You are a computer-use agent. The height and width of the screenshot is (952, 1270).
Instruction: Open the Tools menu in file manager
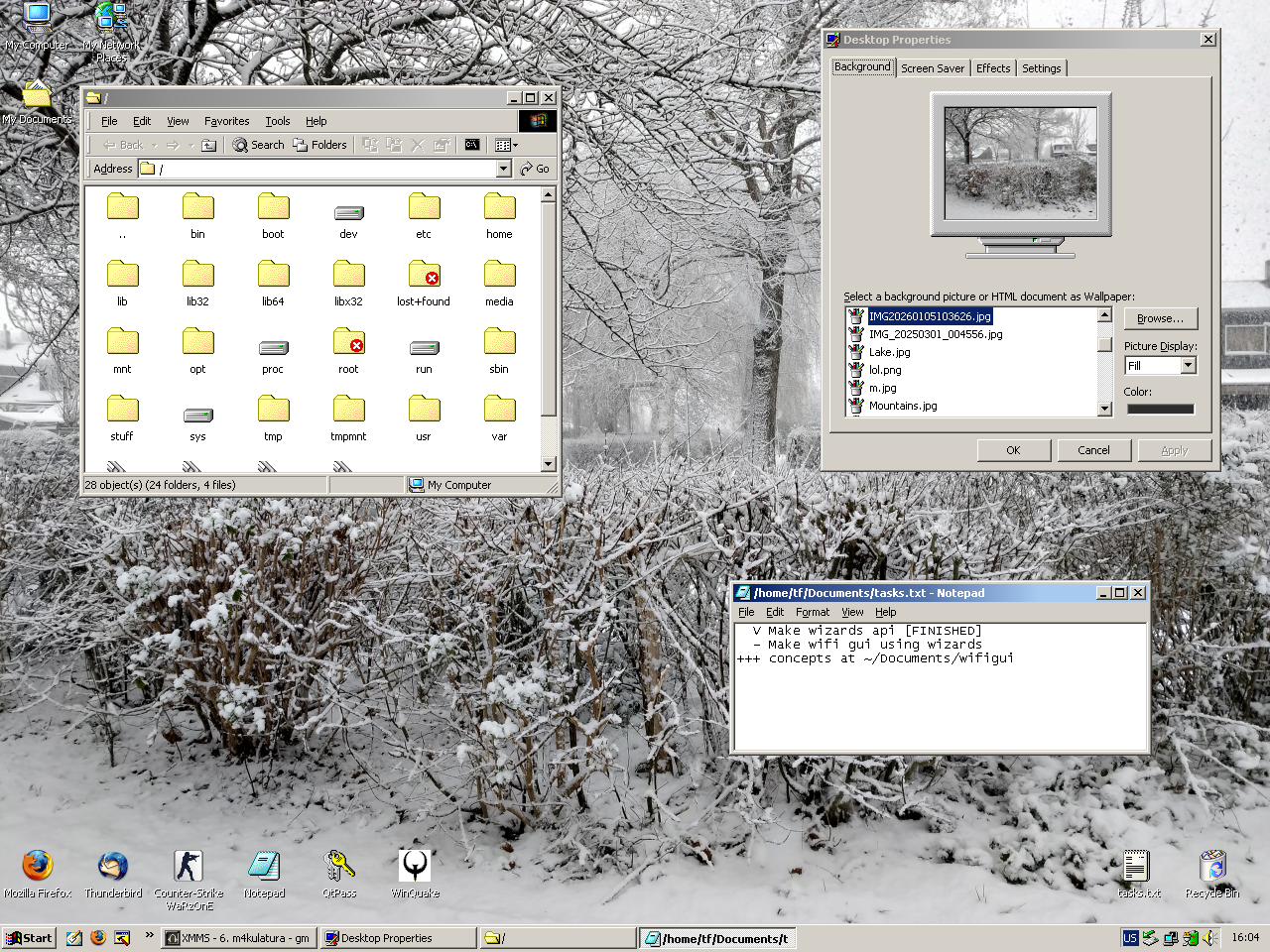(x=278, y=121)
